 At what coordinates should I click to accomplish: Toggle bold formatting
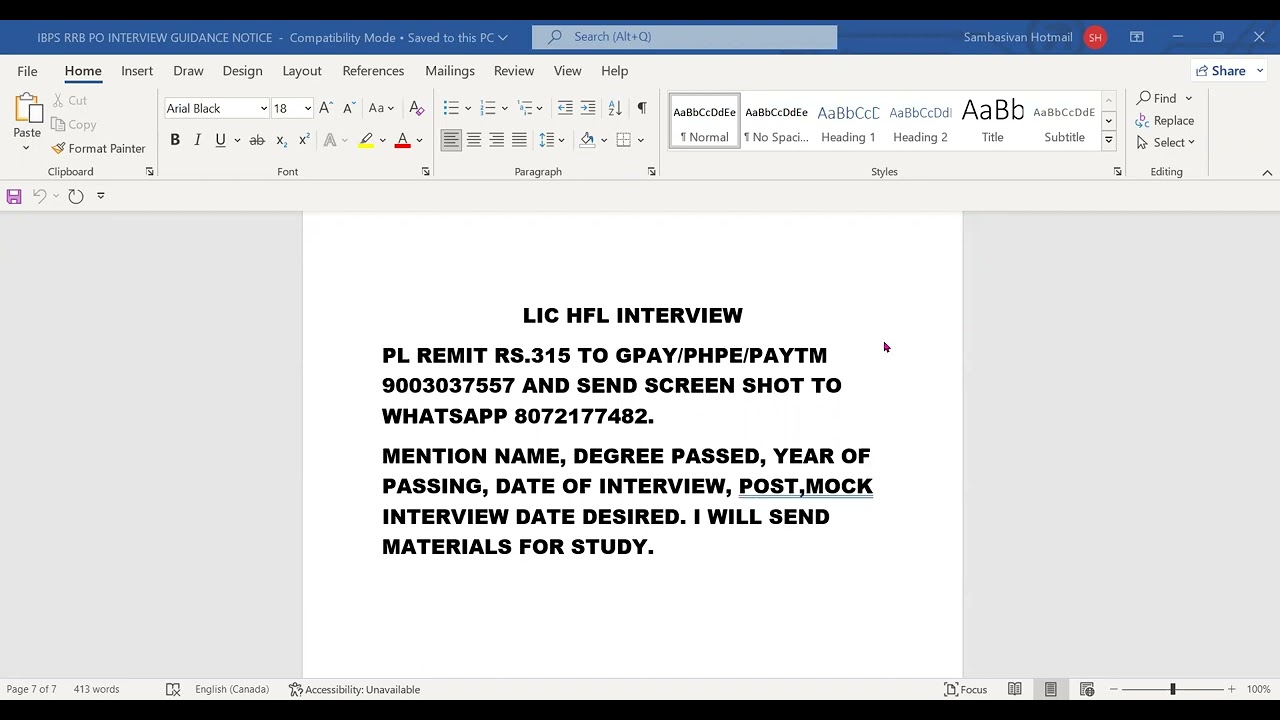175,140
